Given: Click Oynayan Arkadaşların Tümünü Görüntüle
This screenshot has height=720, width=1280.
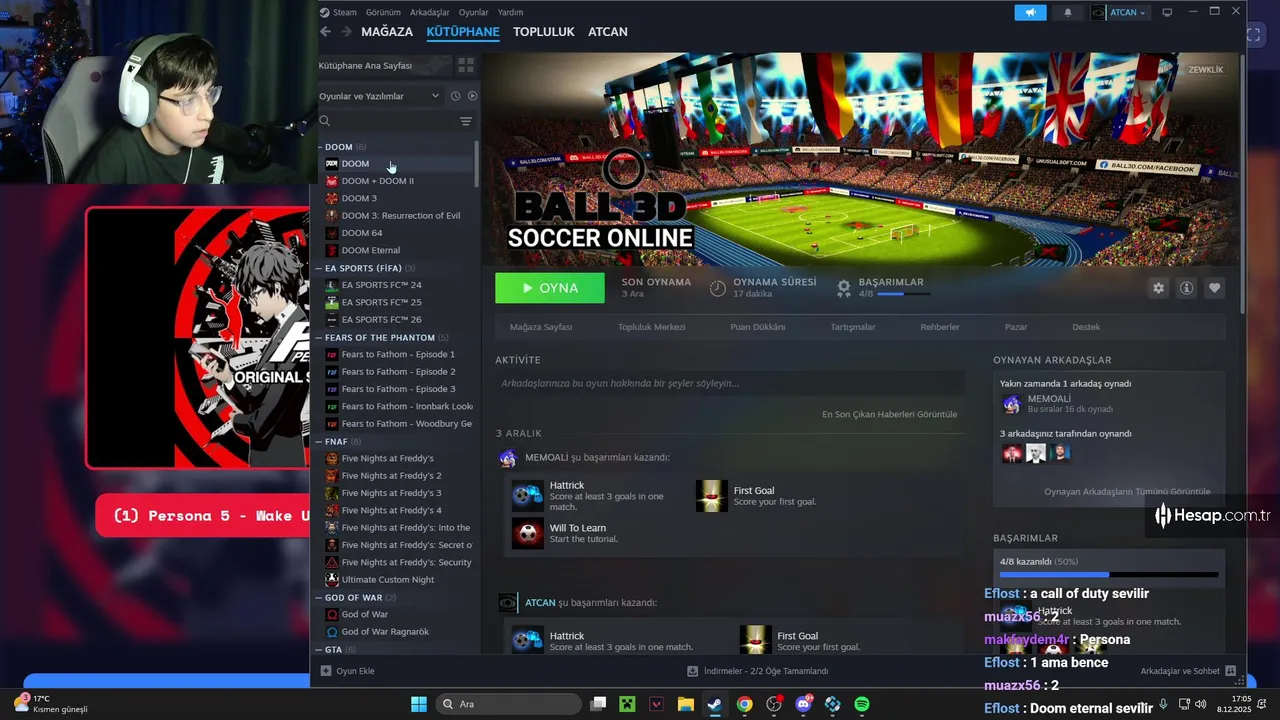Looking at the screenshot, I should click(1127, 491).
